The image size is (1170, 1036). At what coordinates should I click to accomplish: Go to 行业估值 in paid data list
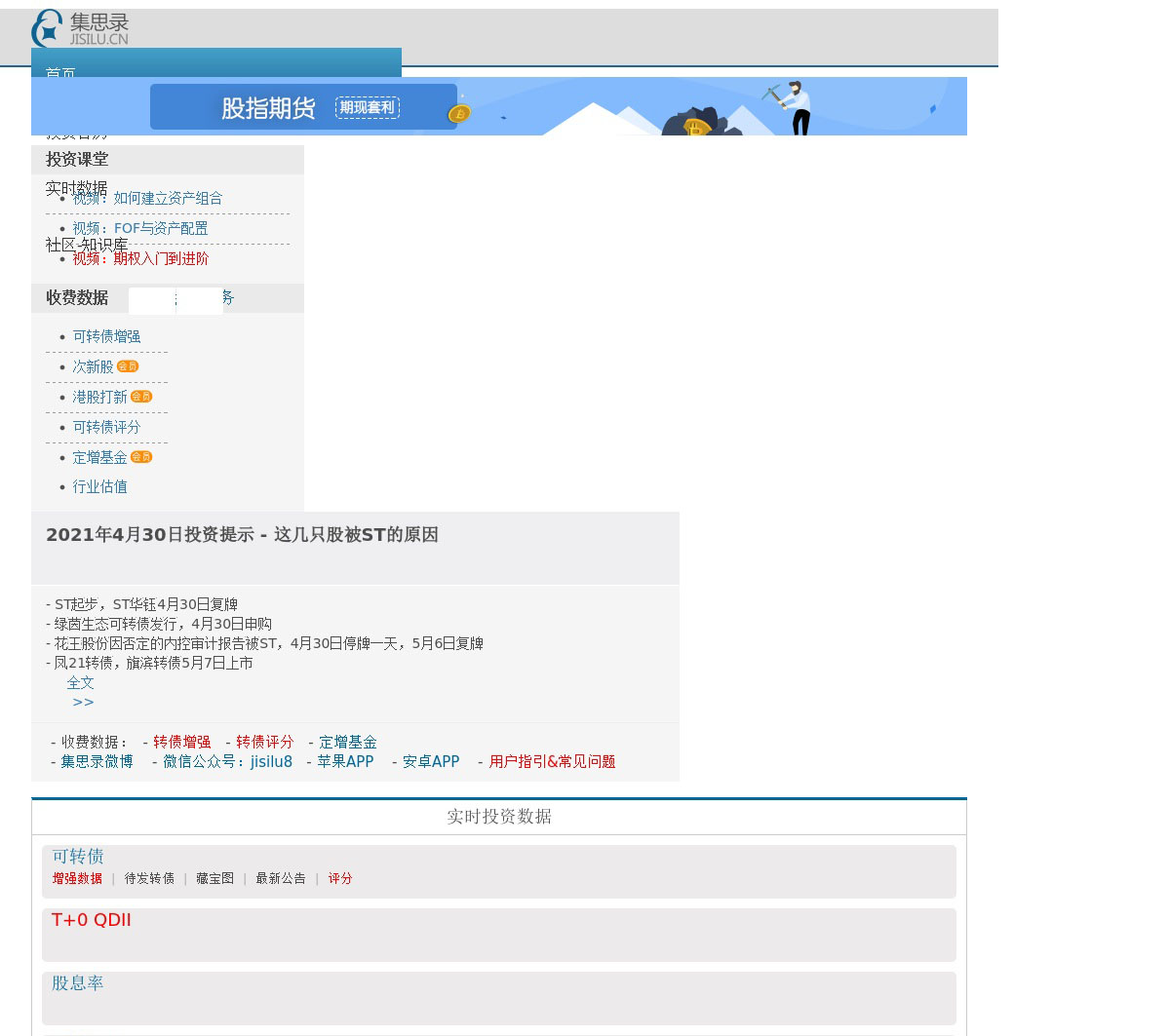pyautogui.click(x=99, y=486)
